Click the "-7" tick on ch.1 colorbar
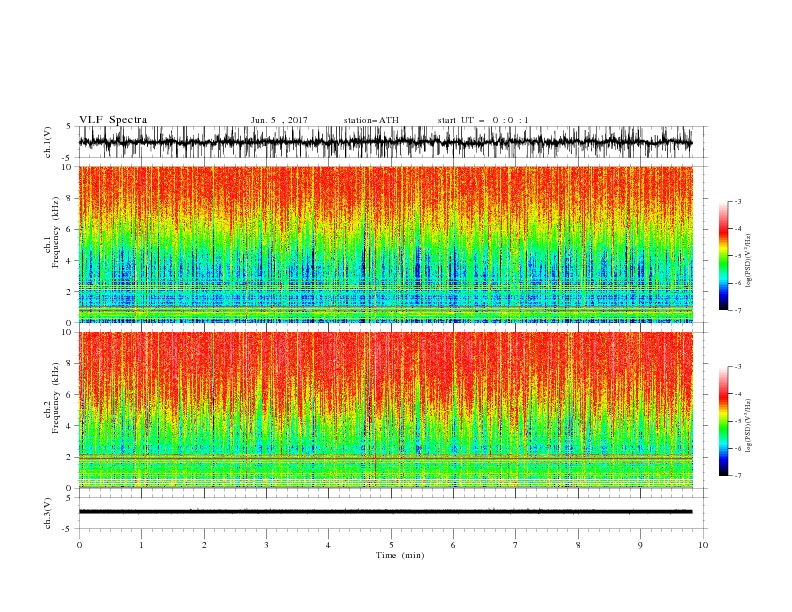The height and width of the screenshot is (612, 792). pyautogui.click(x=738, y=310)
